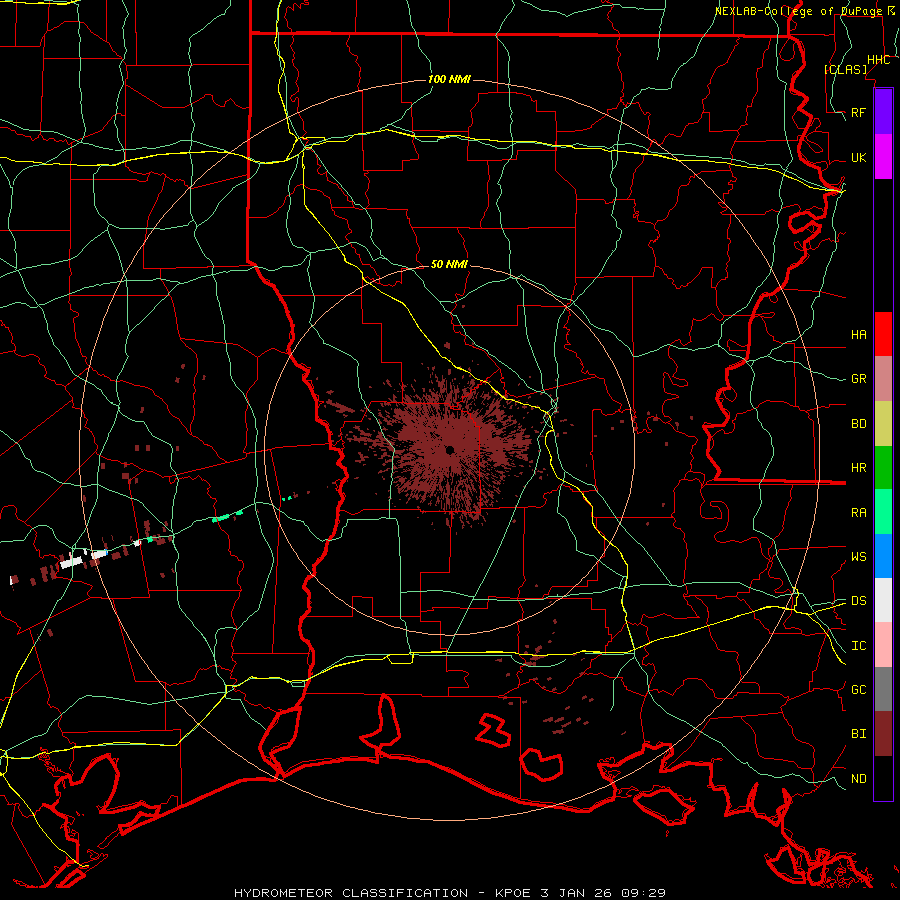Viewport: 900px width, 900px height.
Task: Select the dusty pink GR legend swatch
Action: [883, 379]
